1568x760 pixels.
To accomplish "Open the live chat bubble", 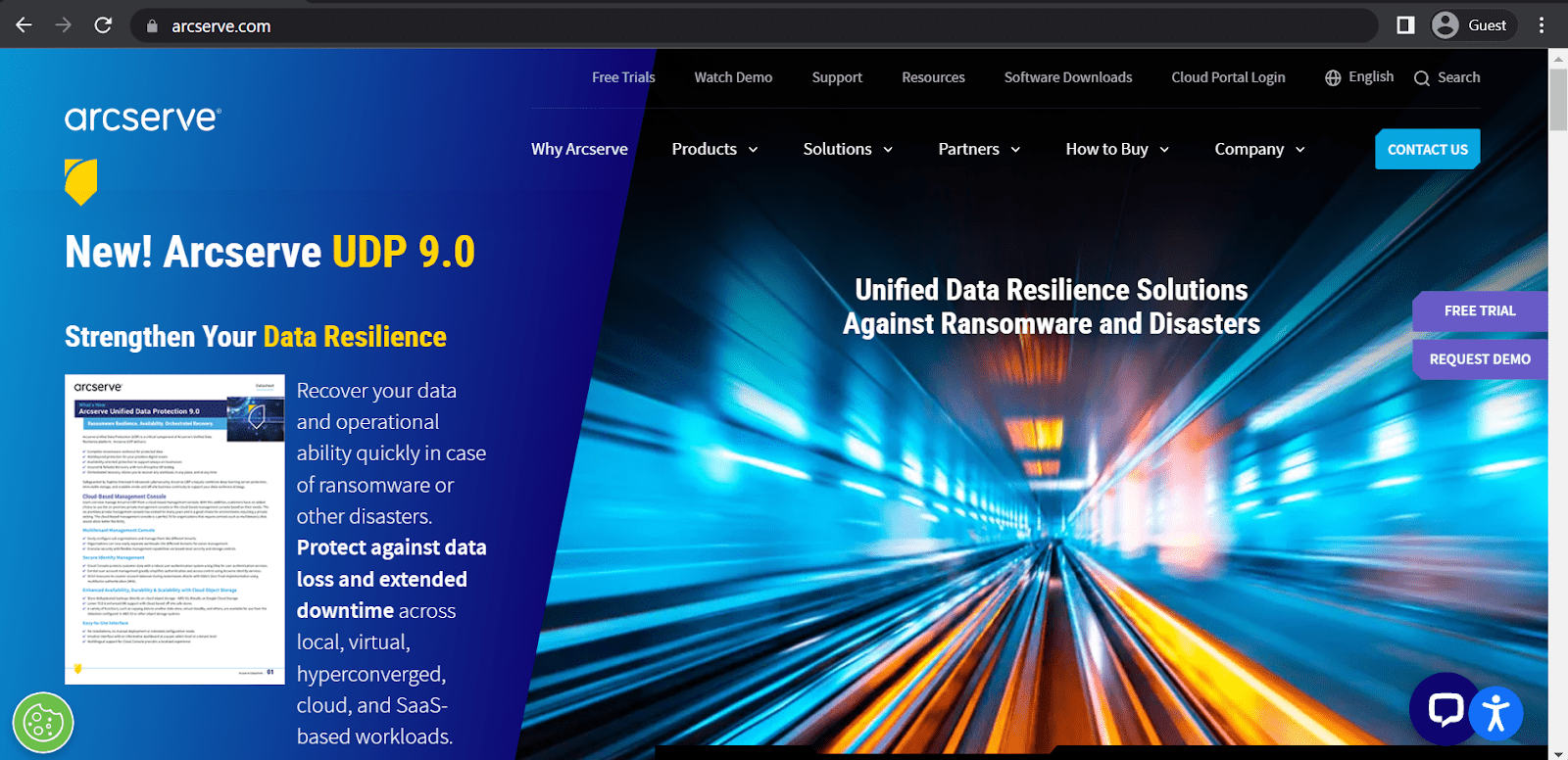I will click(x=1445, y=708).
